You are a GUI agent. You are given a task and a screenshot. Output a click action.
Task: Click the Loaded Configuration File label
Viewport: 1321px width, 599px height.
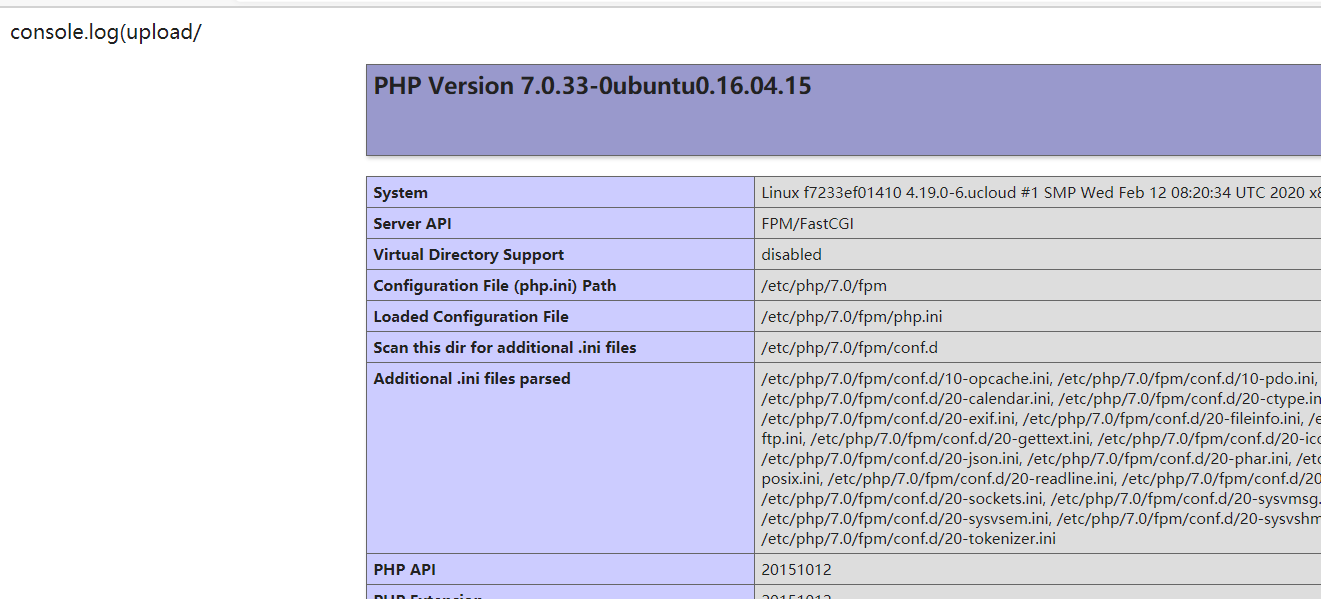(x=471, y=317)
